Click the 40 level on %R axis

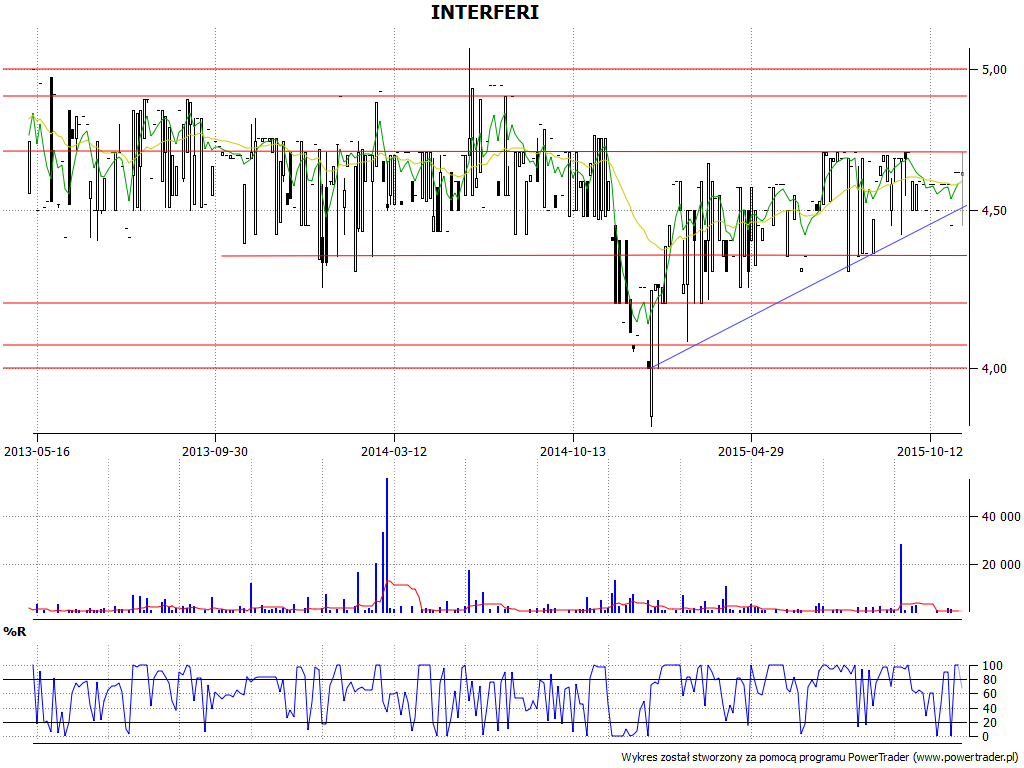pyautogui.click(x=989, y=709)
